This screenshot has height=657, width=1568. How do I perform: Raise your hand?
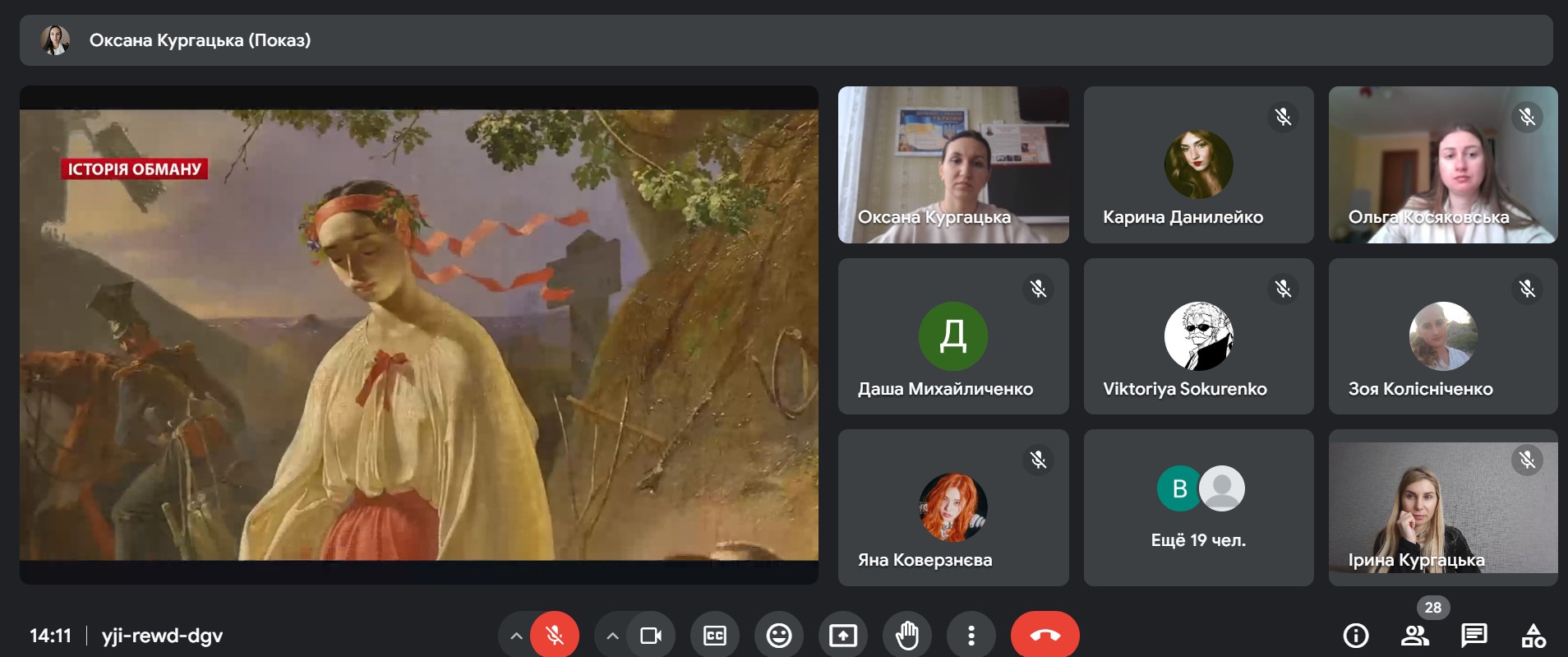click(x=907, y=636)
